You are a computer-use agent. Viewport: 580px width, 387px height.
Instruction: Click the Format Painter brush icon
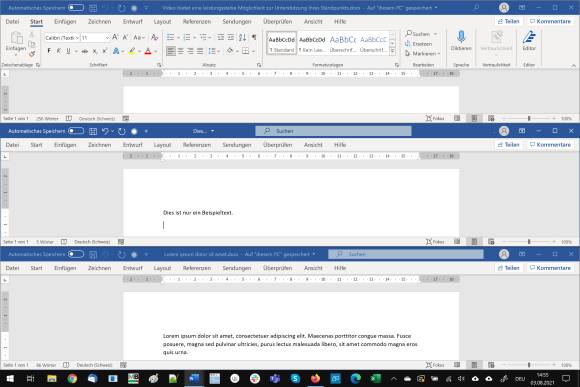32,54
